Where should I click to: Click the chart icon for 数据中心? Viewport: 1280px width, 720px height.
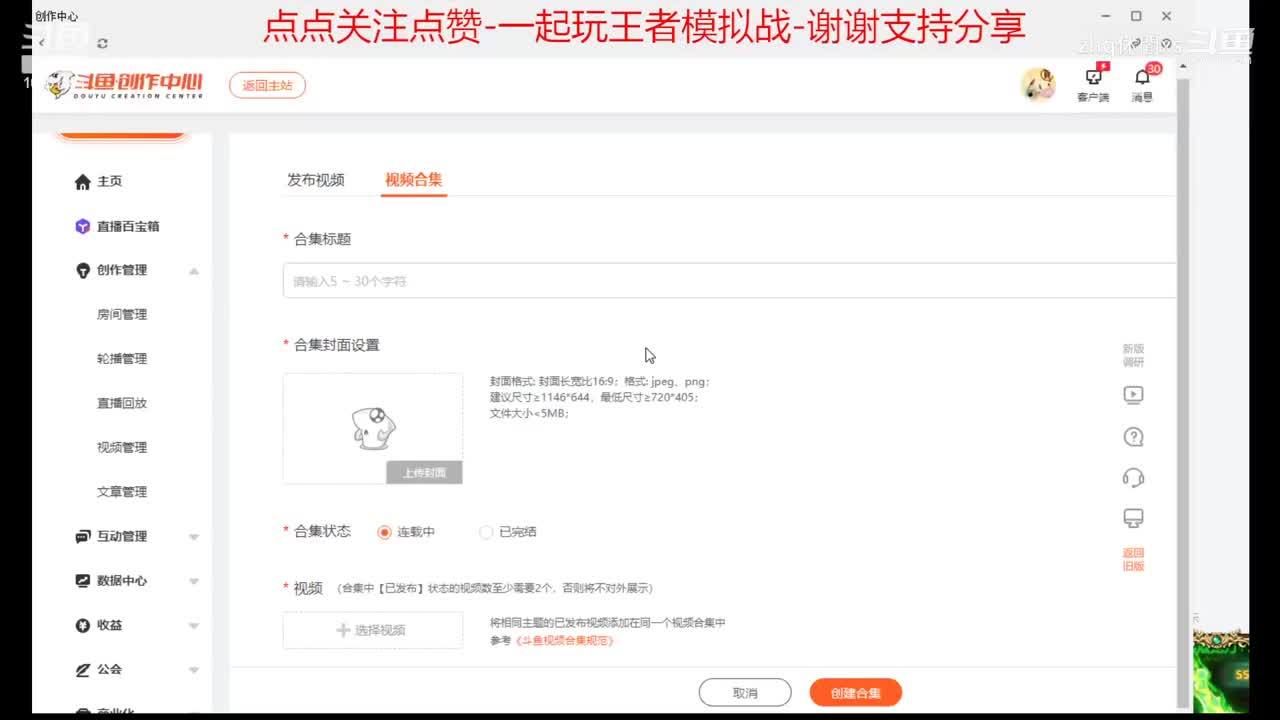(83, 580)
